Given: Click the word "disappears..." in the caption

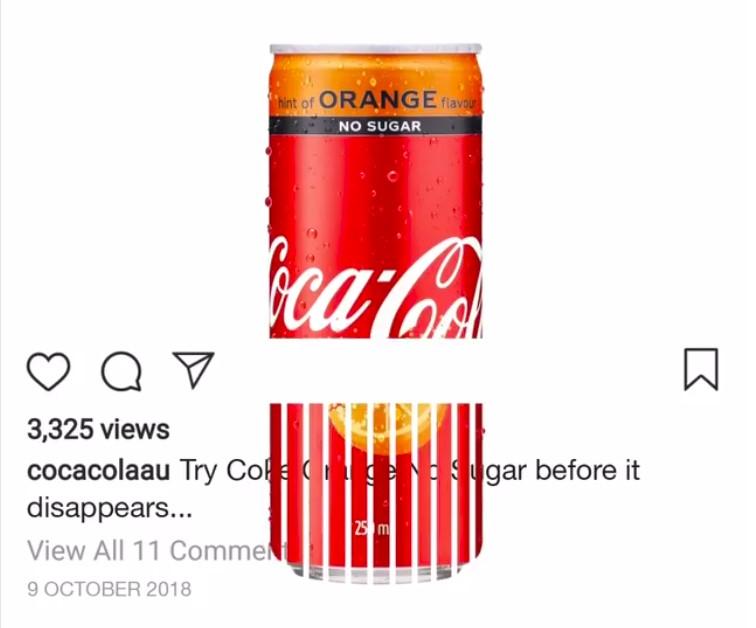Looking at the screenshot, I should coord(109,508).
